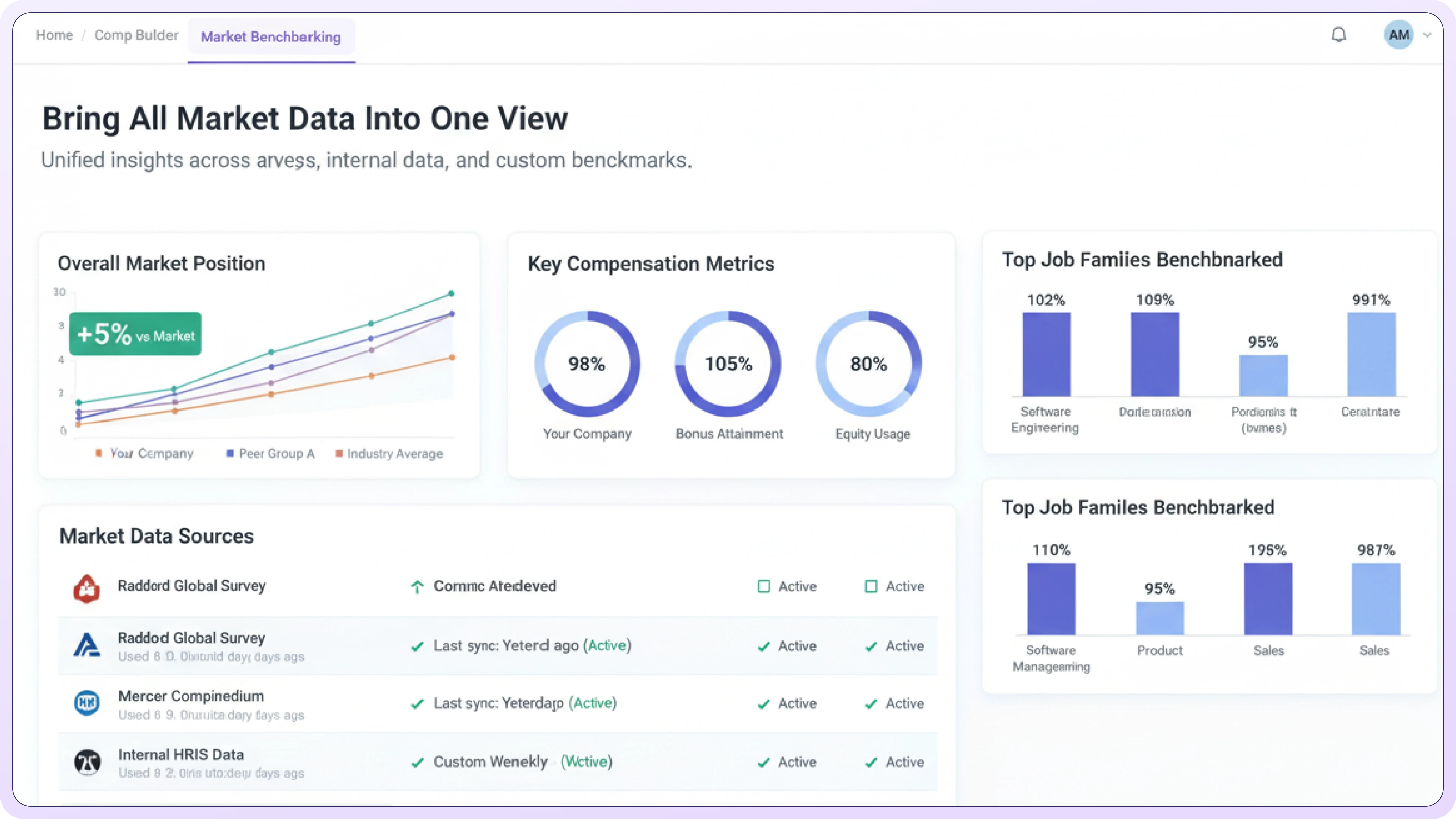The image size is (1456, 819).
Task: Click the blue A-shaped survey logo
Action: tap(87, 645)
